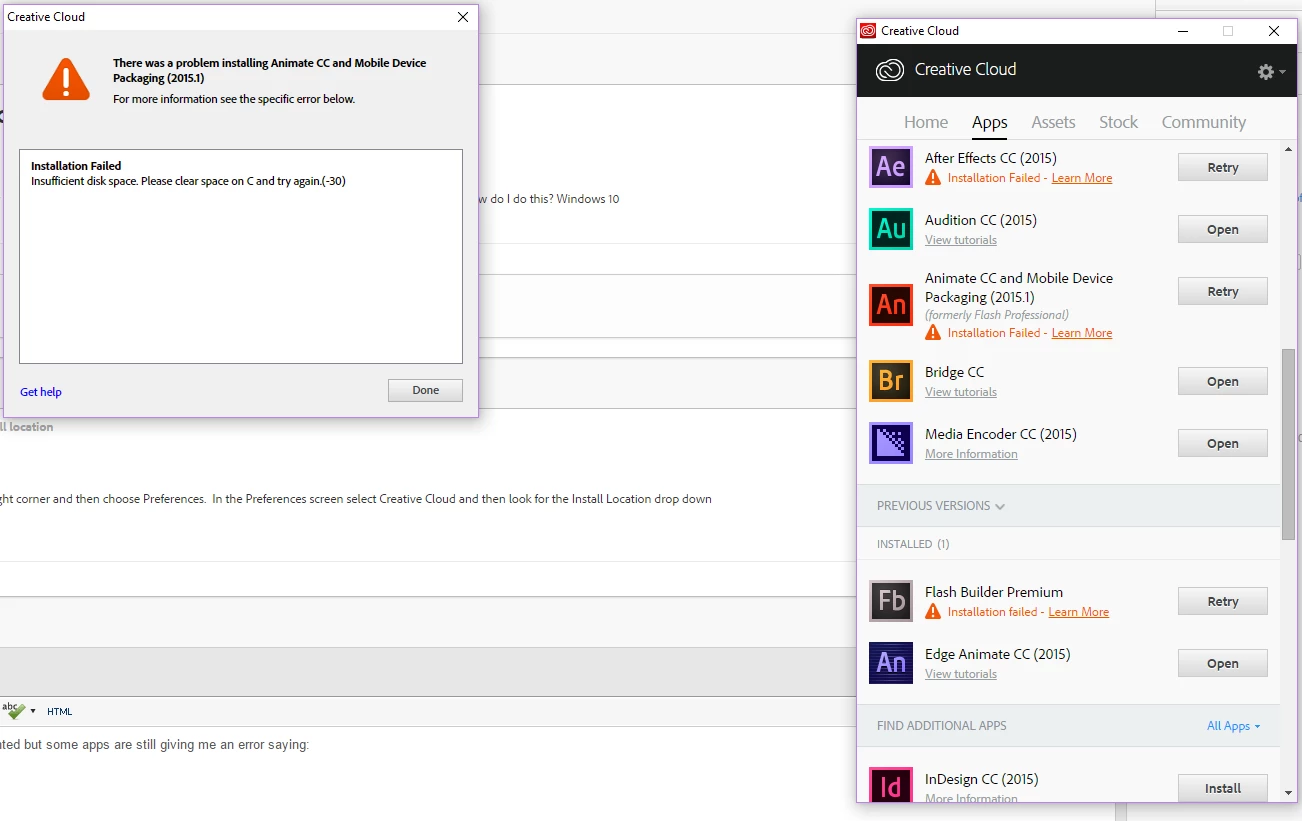The image size is (1302, 821).
Task: Open Media Encoder CC (2015)
Action: 1222,444
